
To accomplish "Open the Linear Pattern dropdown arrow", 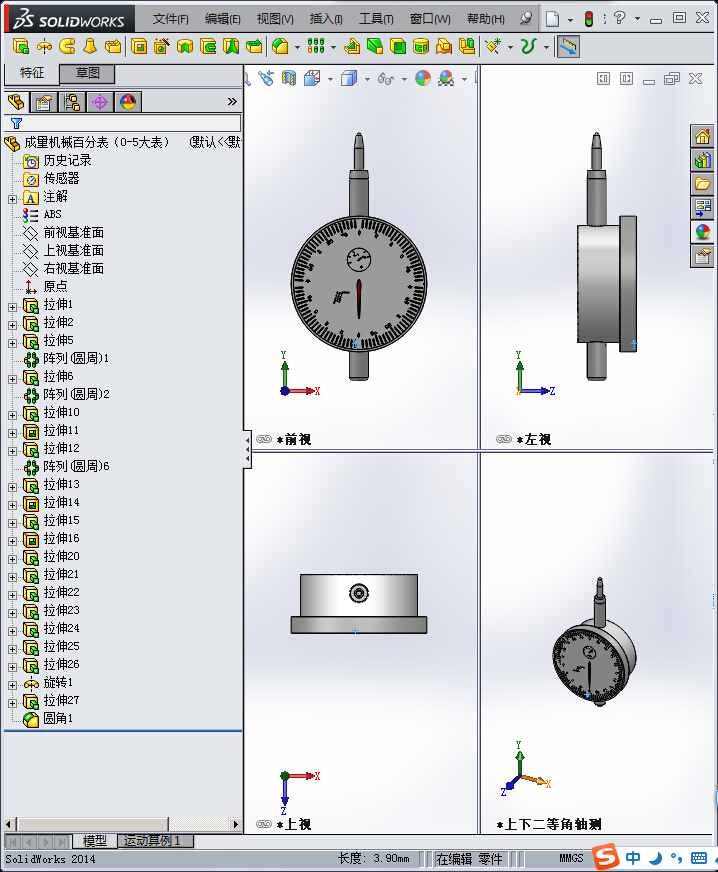I will 333,47.
